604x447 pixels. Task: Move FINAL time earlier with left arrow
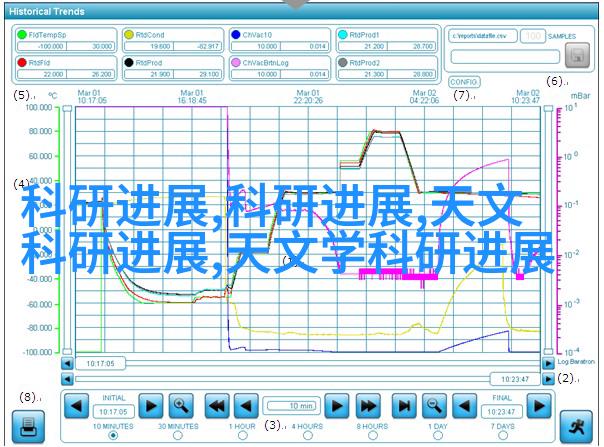click(464, 406)
